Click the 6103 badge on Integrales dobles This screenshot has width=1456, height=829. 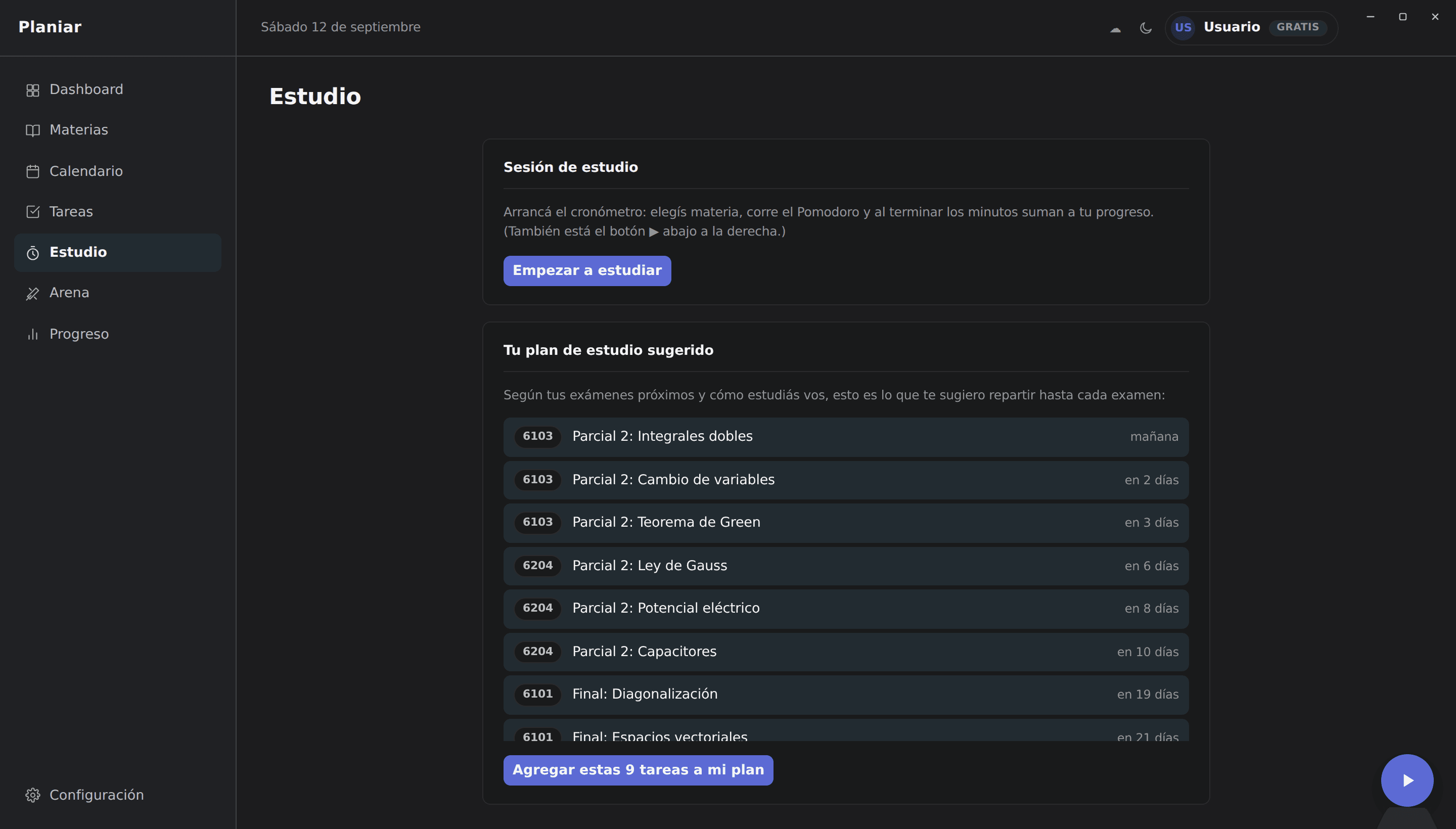[x=537, y=437]
